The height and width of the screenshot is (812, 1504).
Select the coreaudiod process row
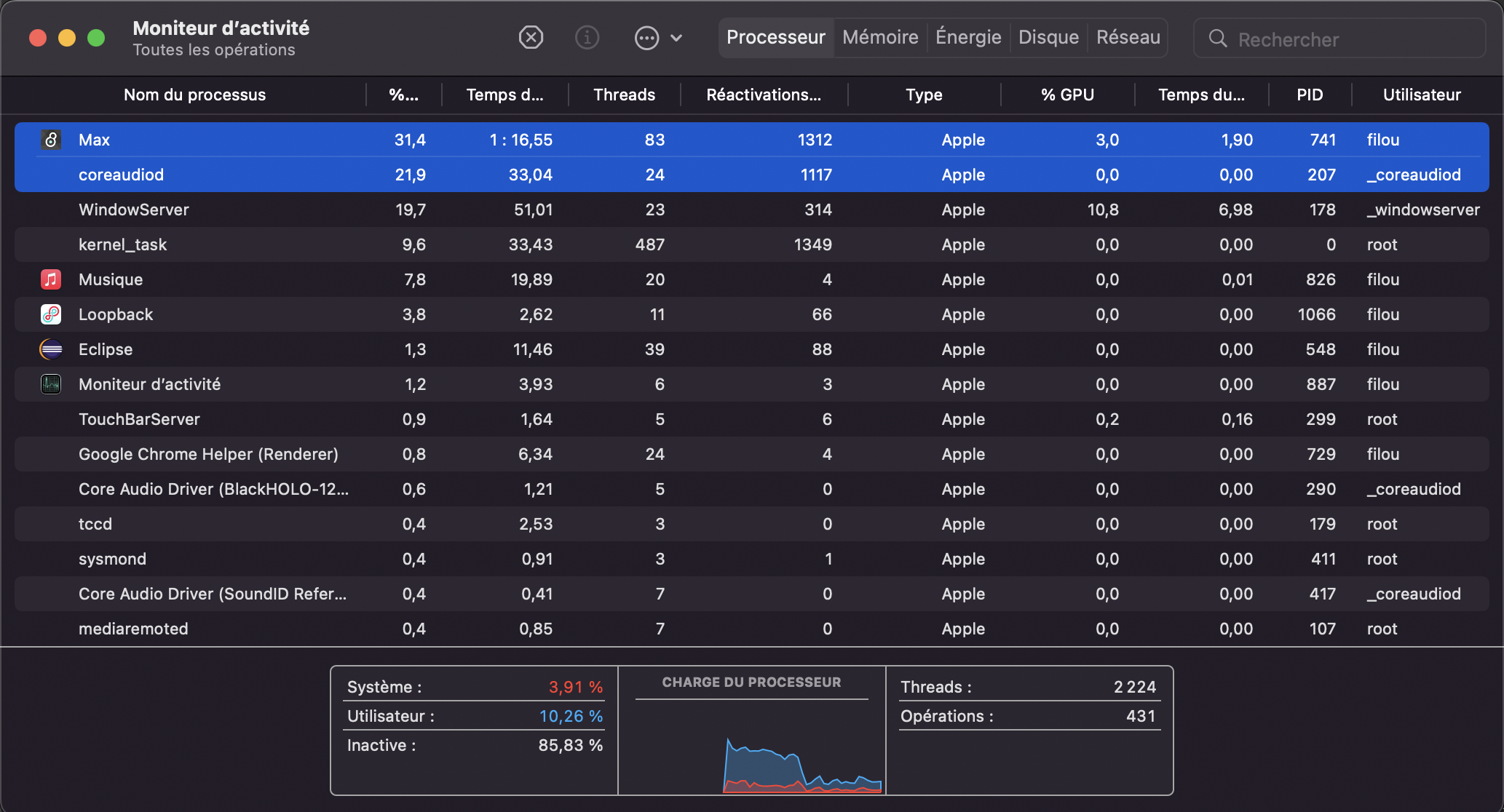(752, 175)
